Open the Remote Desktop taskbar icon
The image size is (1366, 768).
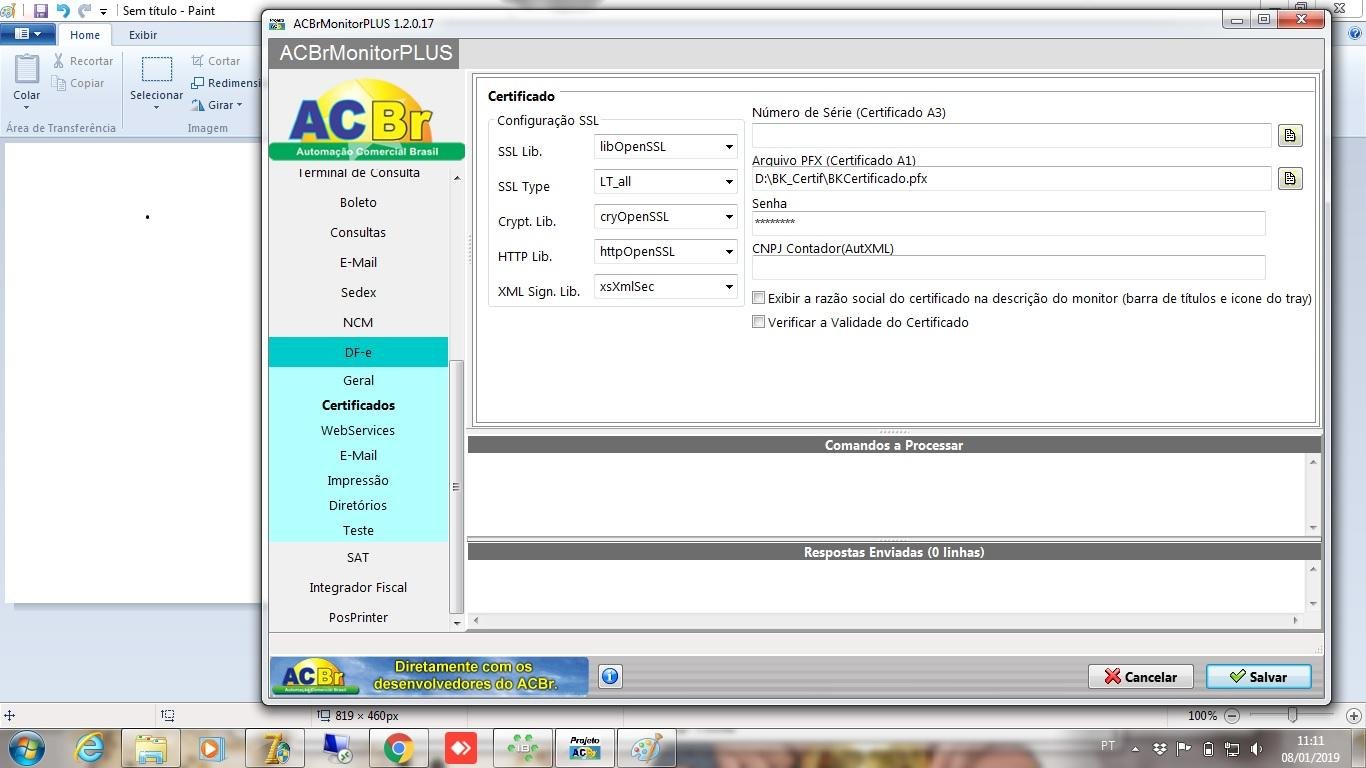337,748
